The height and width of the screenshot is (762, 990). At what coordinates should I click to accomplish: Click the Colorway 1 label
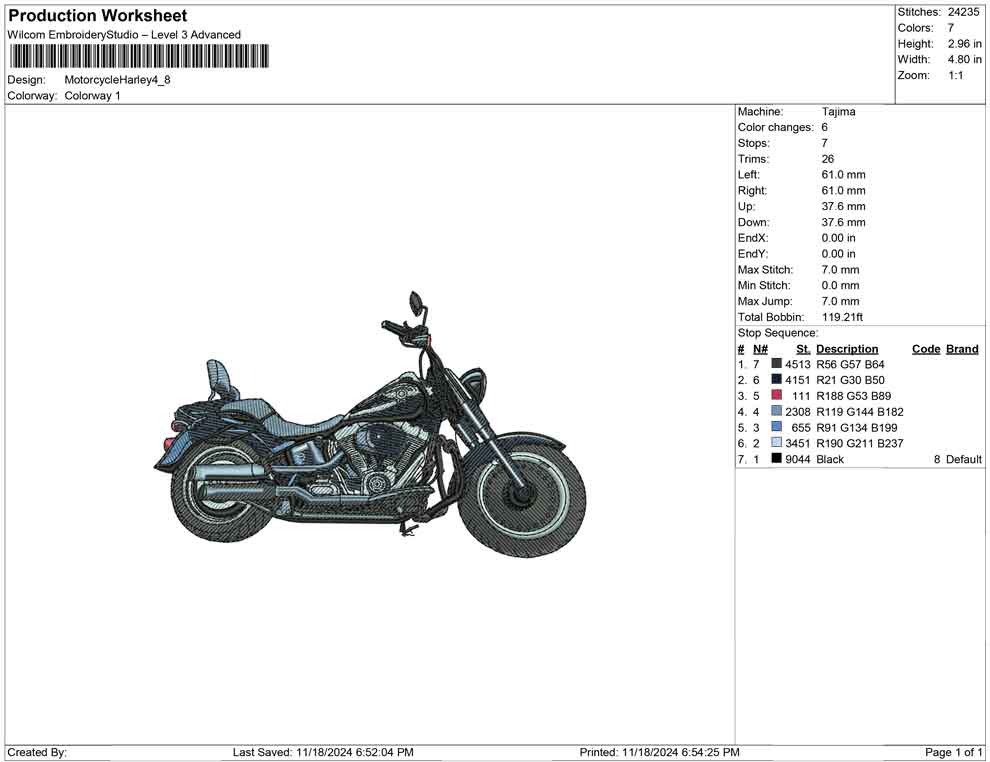coord(94,96)
